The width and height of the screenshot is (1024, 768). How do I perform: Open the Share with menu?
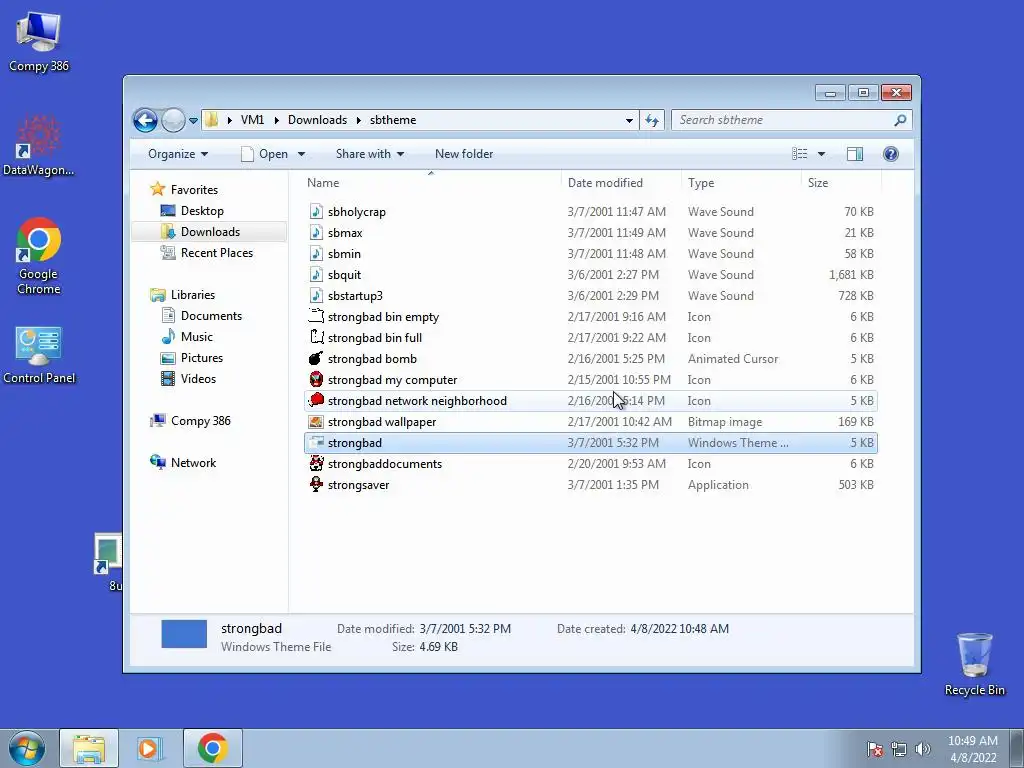point(370,154)
